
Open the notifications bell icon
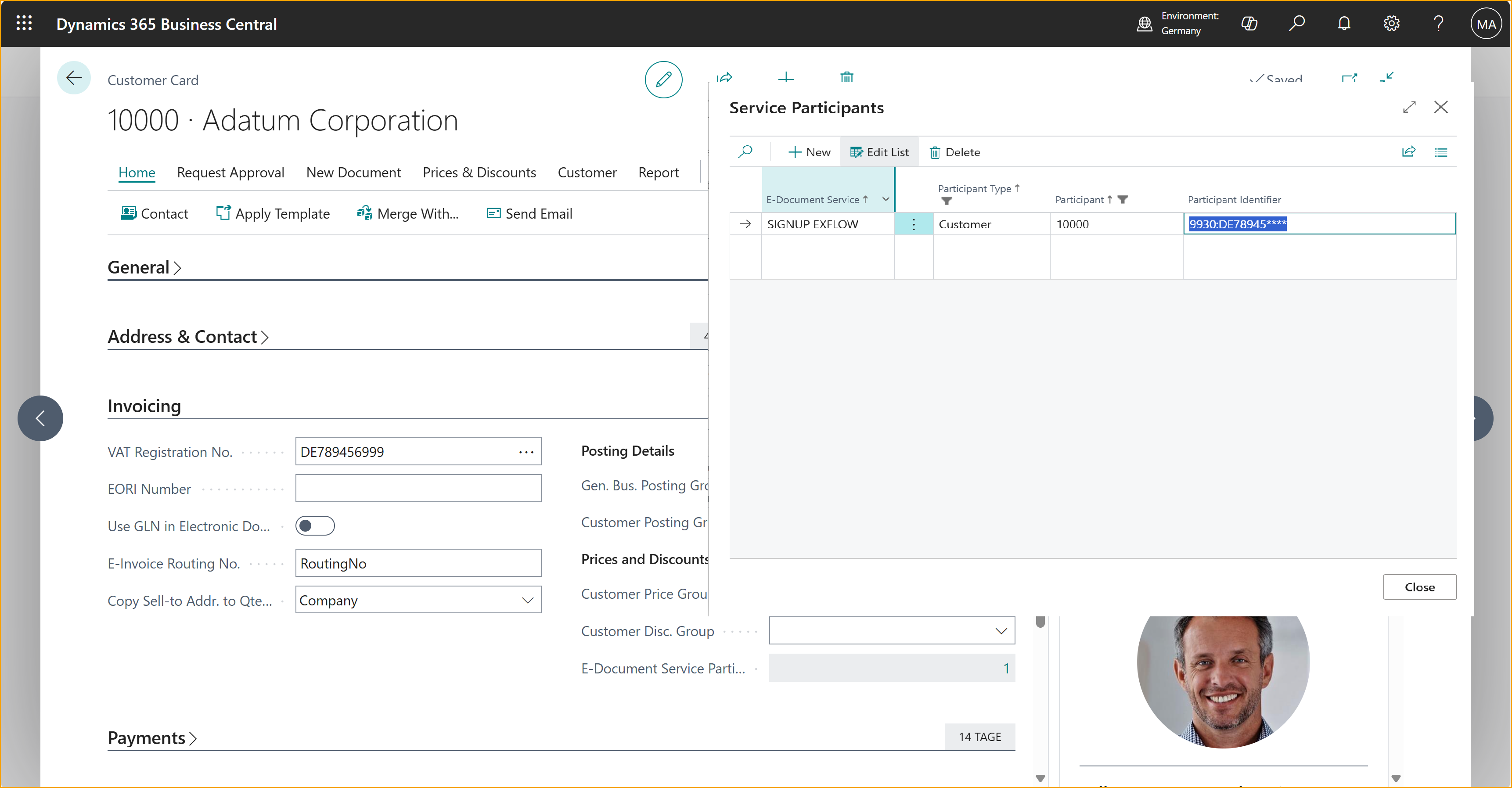(x=1344, y=23)
